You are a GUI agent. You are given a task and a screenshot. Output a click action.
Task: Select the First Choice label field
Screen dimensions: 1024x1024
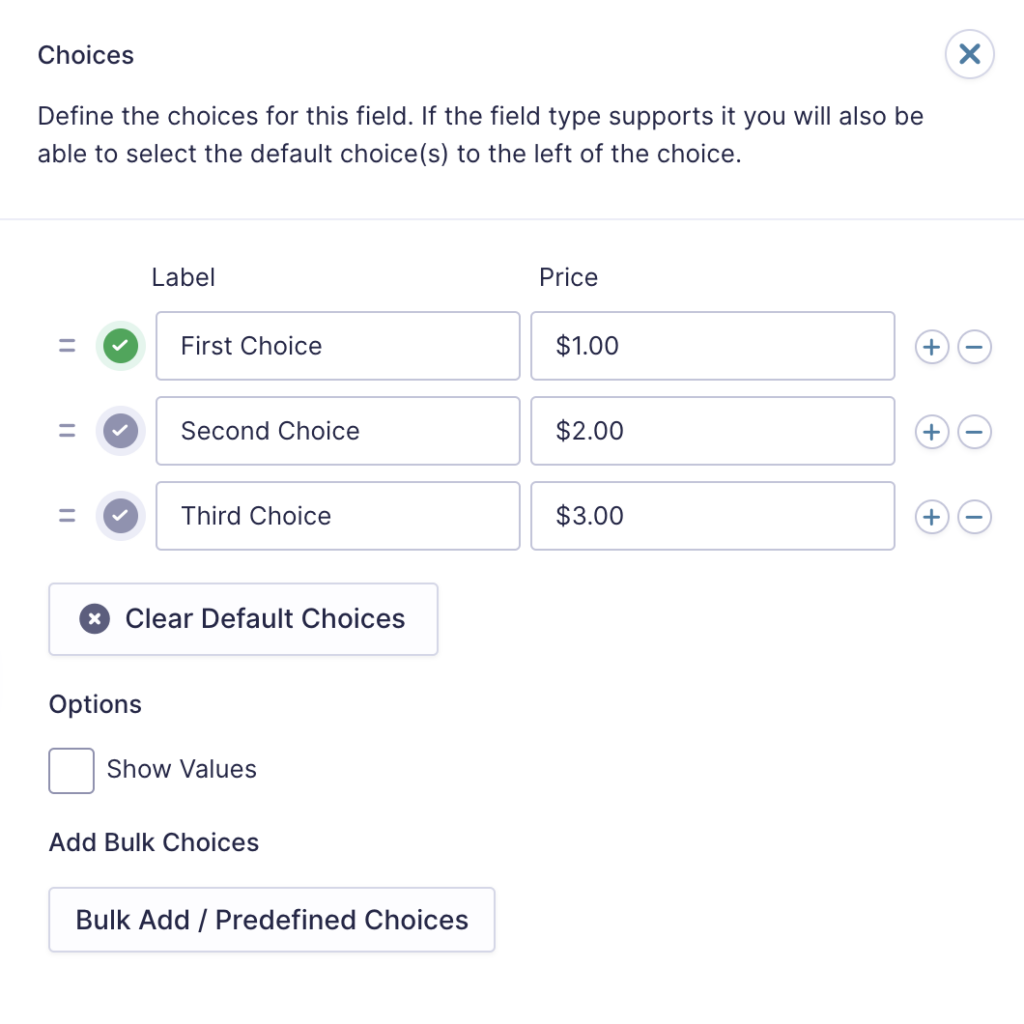[x=337, y=346]
